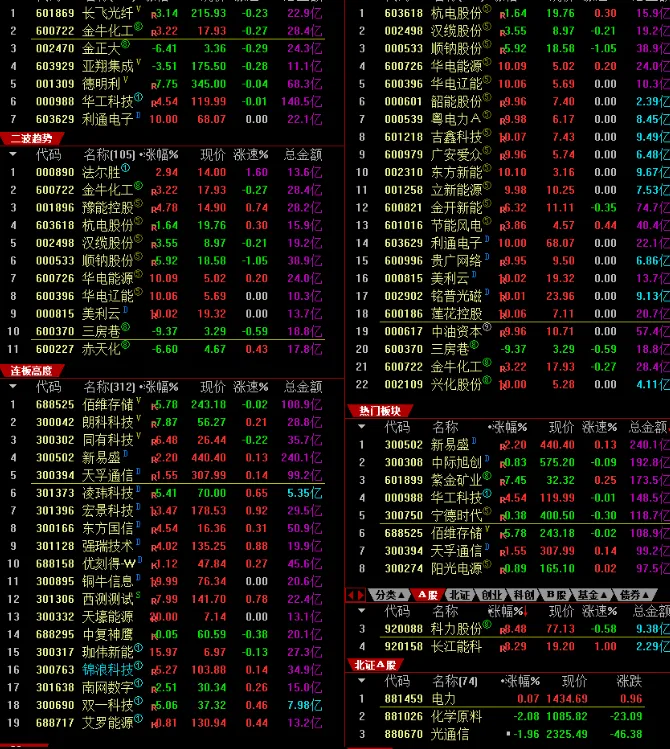The width and height of the screenshot is (670, 749).
Task: Select 880670 光通信 sector row
Action: pos(509,734)
